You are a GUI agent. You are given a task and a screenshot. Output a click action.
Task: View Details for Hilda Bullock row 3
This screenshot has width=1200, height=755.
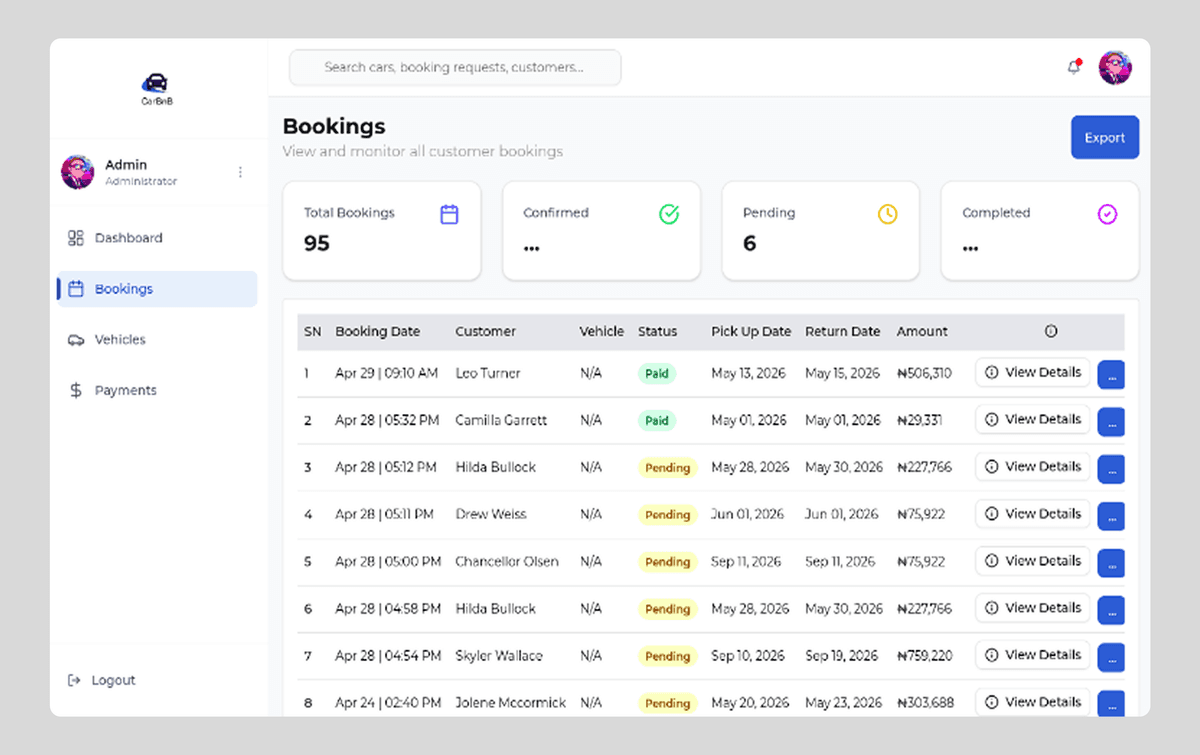coord(1033,466)
